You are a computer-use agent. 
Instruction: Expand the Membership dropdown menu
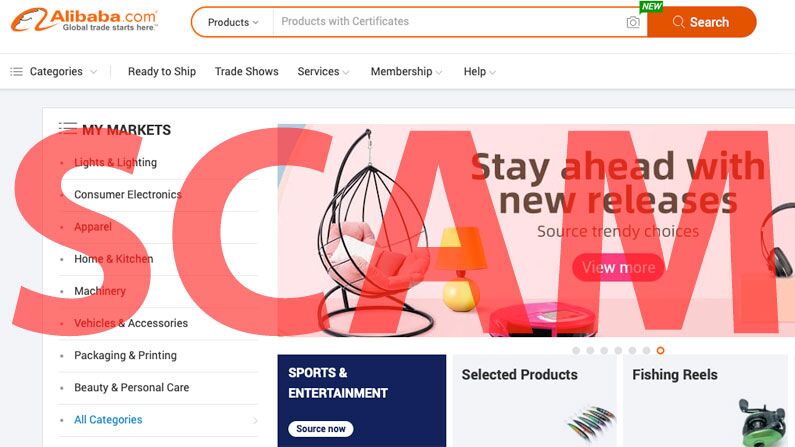pyautogui.click(x=406, y=71)
